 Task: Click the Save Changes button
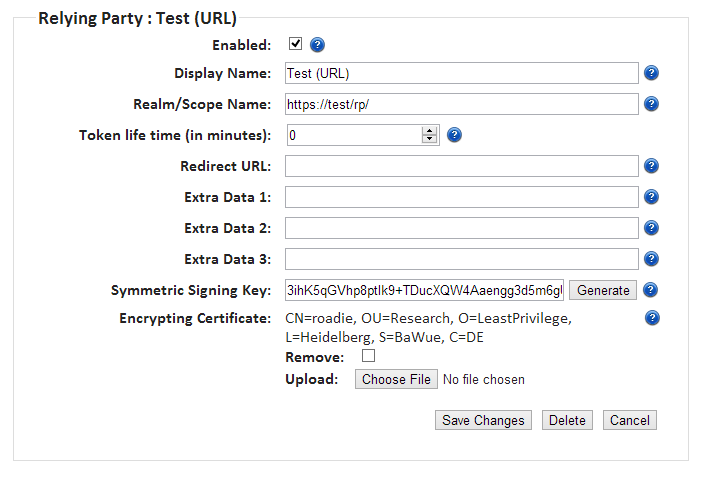[484, 420]
